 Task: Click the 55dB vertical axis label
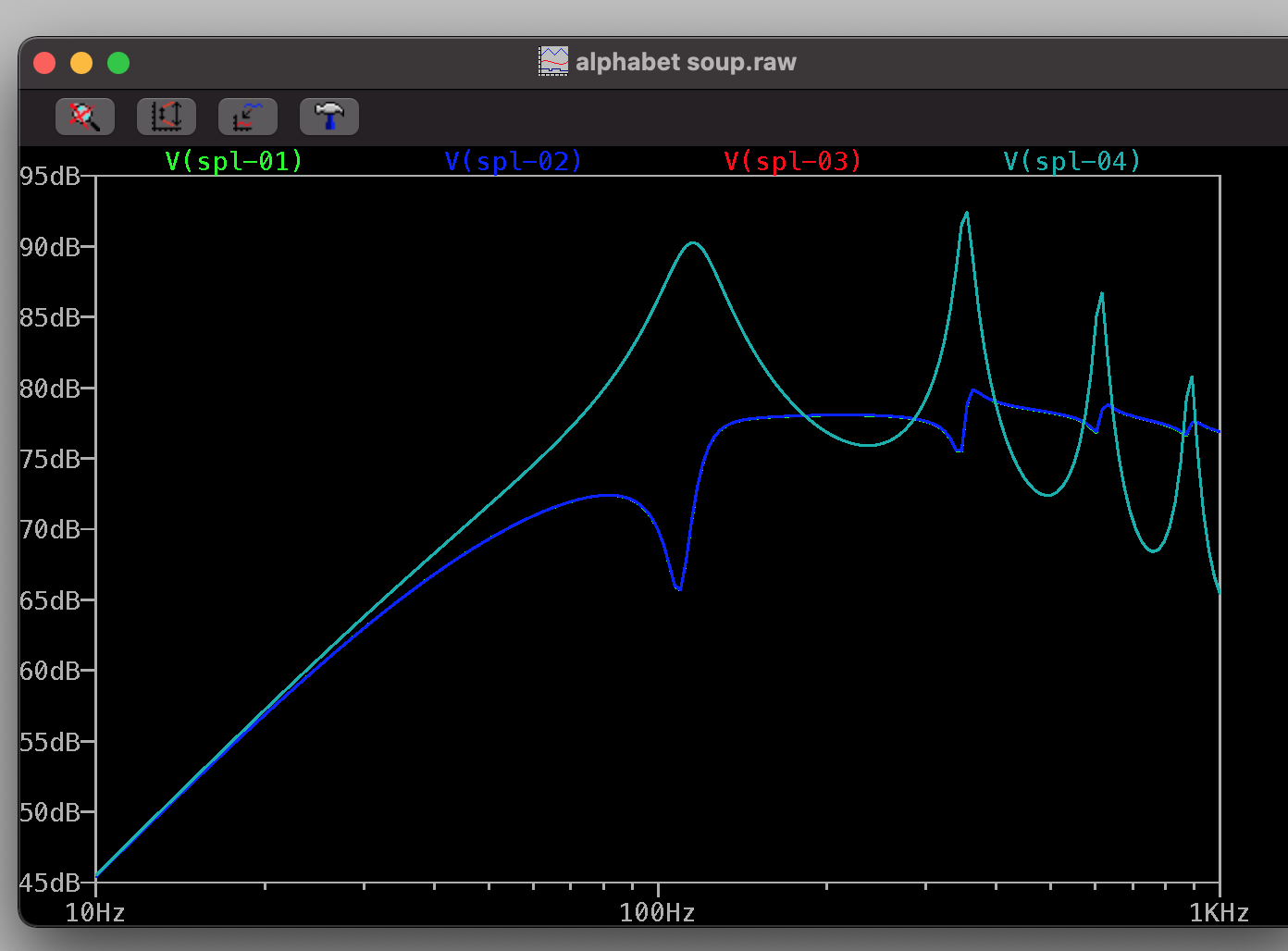50,742
